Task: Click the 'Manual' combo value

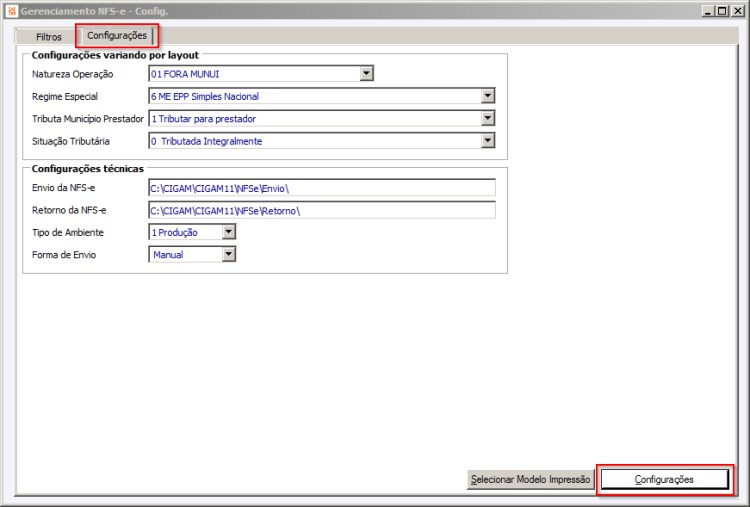Action: pos(168,255)
